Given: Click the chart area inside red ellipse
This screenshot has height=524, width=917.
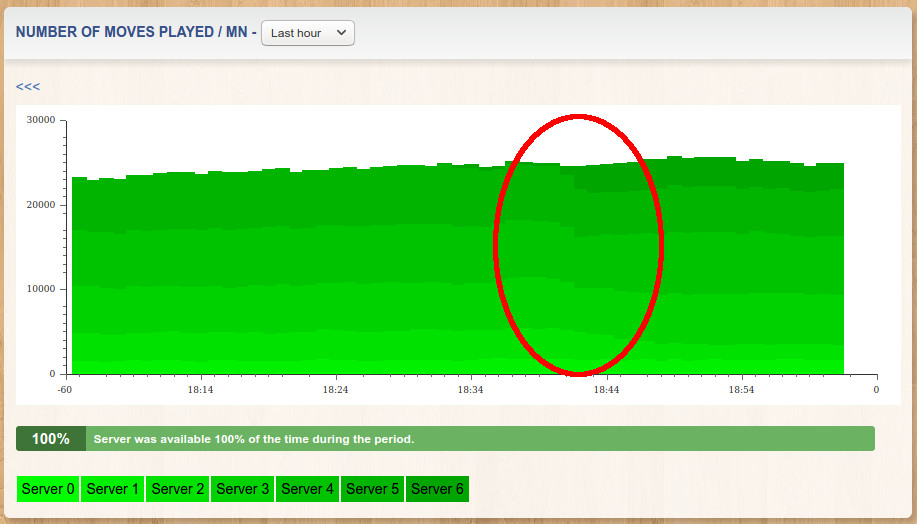Looking at the screenshot, I should (x=578, y=244).
